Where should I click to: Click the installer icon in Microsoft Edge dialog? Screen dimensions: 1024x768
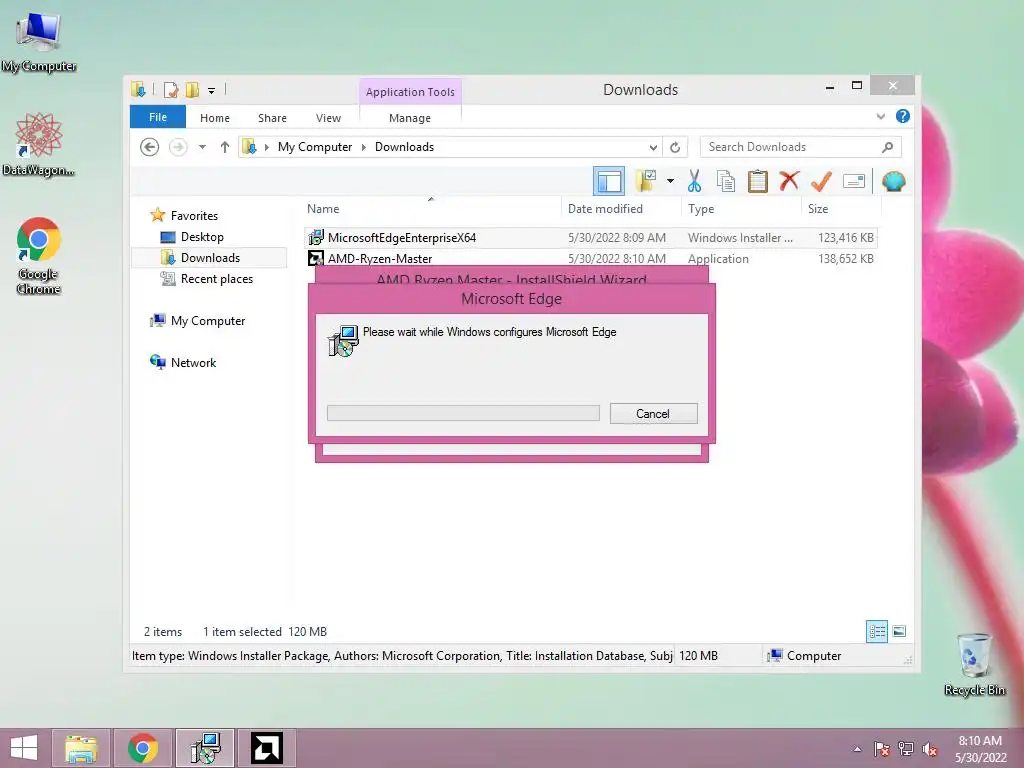(x=343, y=341)
